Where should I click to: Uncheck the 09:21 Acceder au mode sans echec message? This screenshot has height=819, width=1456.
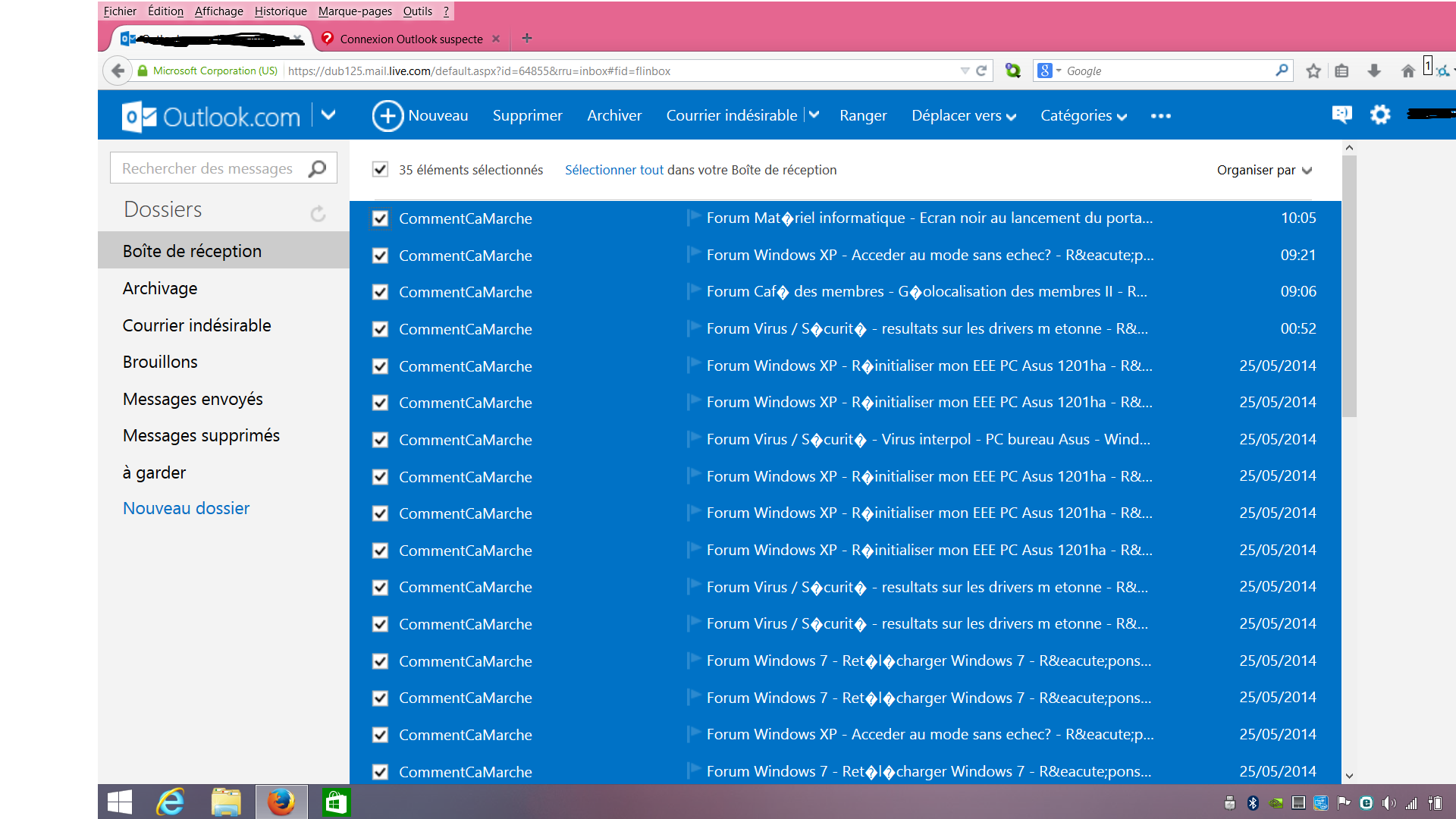pyautogui.click(x=380, y=256)
